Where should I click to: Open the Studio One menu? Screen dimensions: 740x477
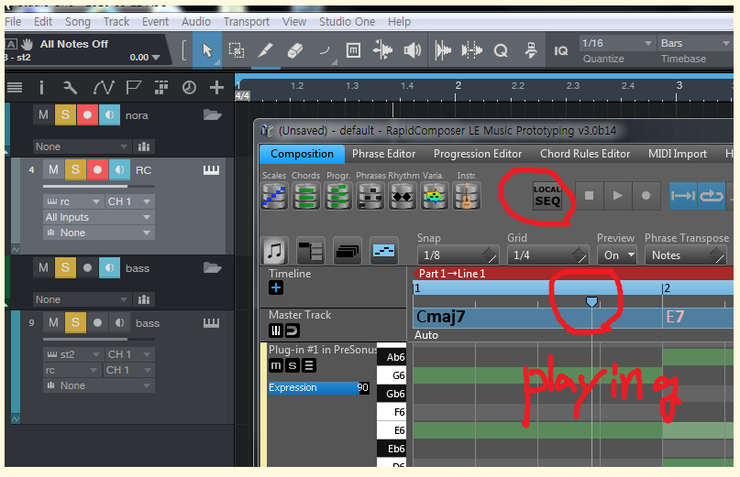[347, 22]
